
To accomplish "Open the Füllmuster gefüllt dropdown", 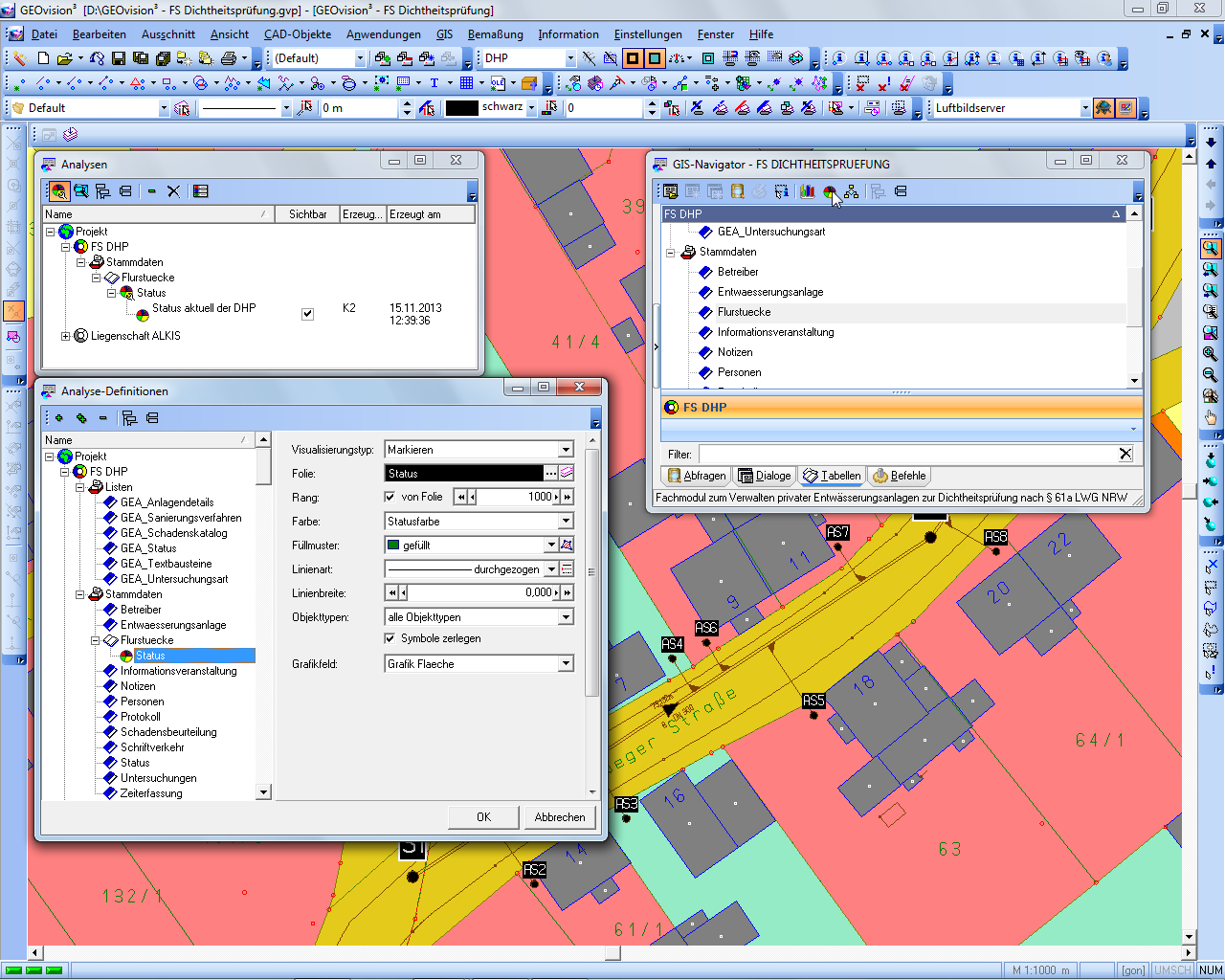I will pyautogui.click(x=551, y=545).
